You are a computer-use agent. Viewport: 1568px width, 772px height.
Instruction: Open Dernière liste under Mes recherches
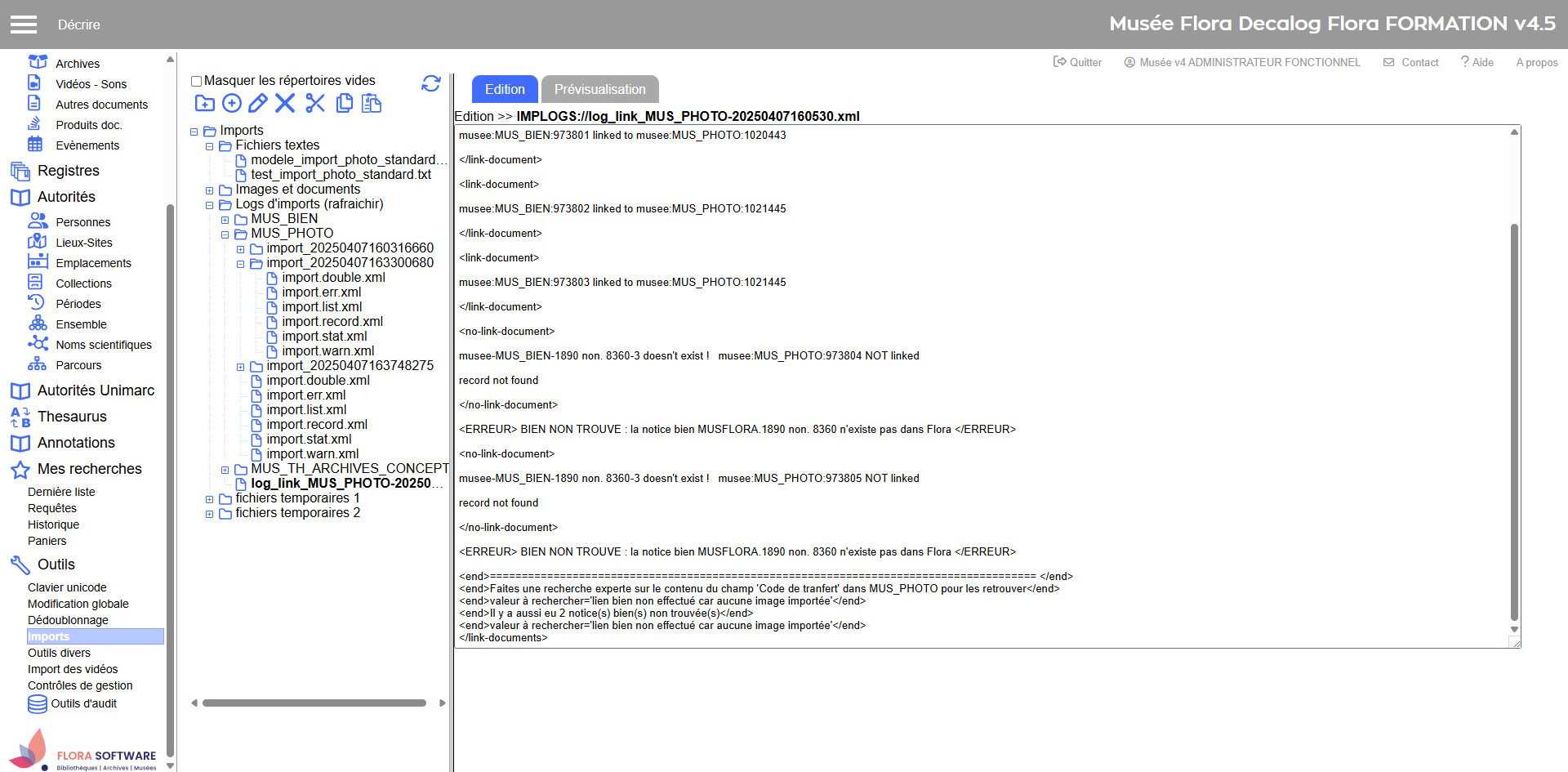[x=61, y=492]
